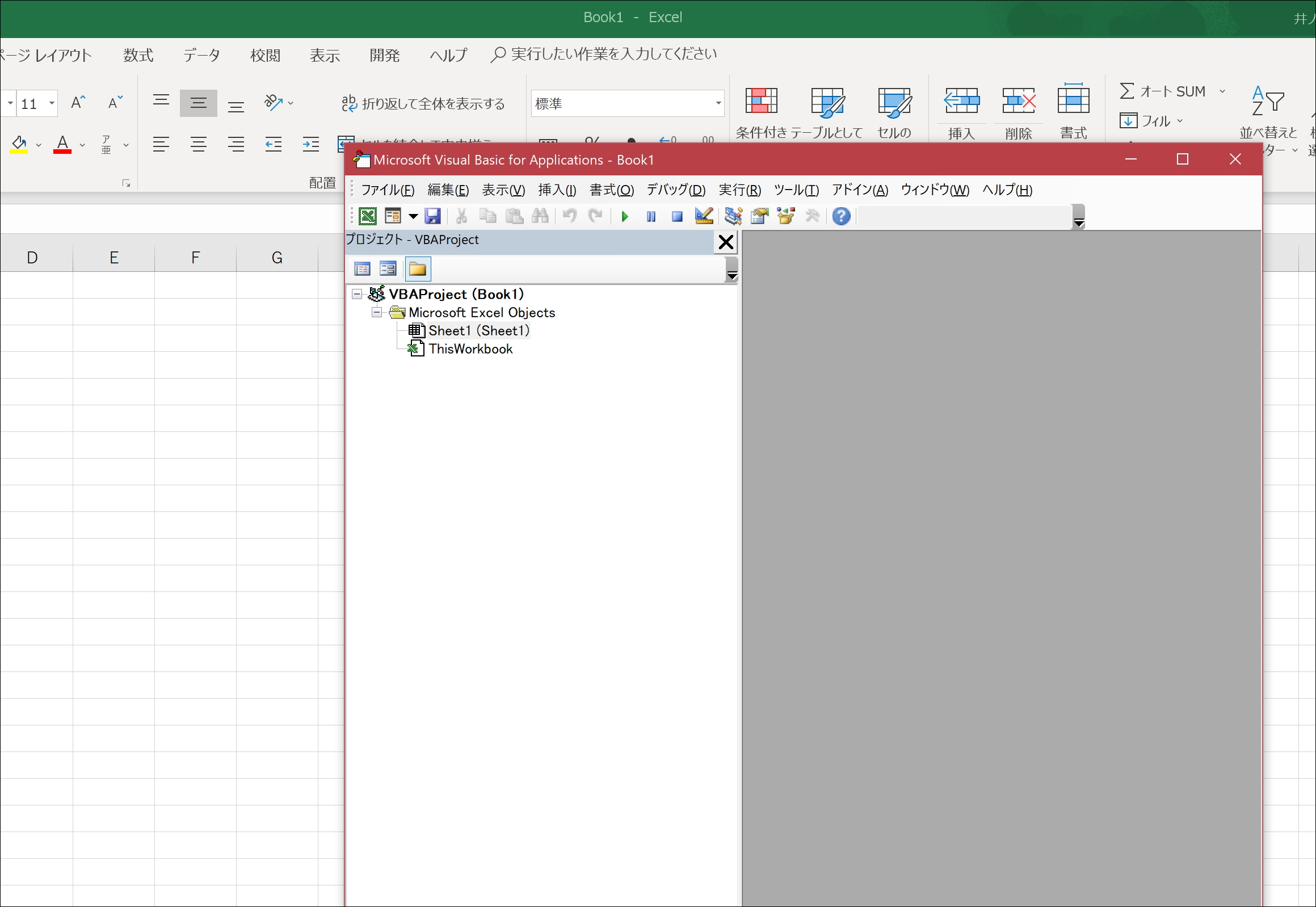Image resolution: width=1316 pixels, height=907 pixels.
Task: Click the Copy icon in VBA toolbar
Action: click(487, 216)
